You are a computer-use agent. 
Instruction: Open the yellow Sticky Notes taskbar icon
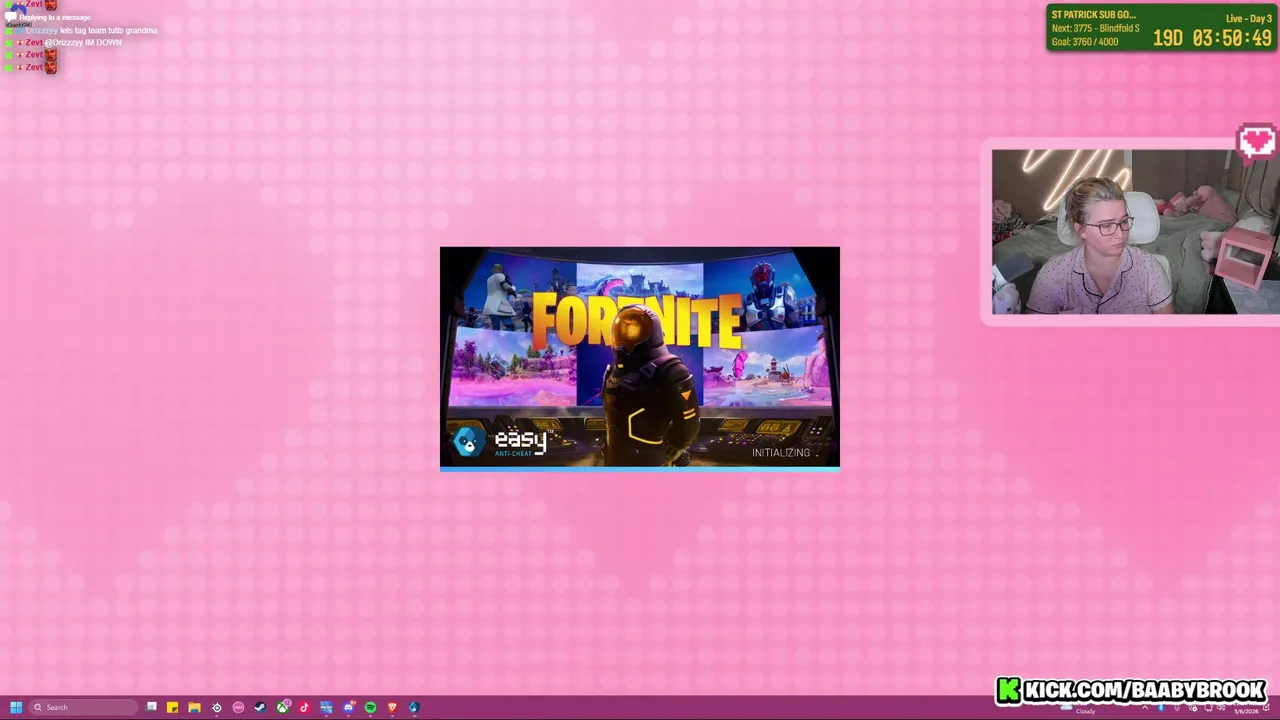pos(172,708)
